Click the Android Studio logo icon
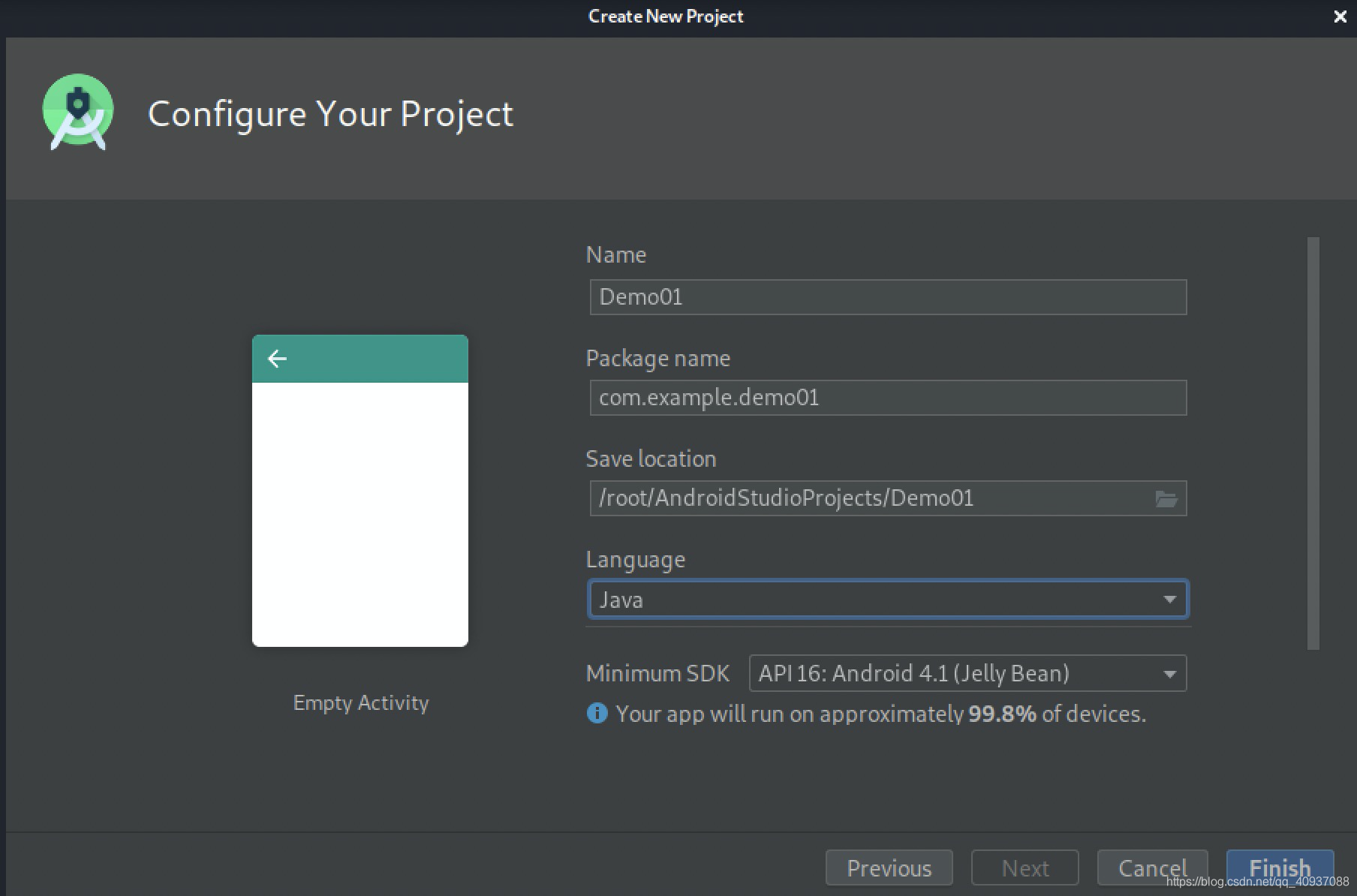The image size is (1357, 896). (x=78, y=113)
